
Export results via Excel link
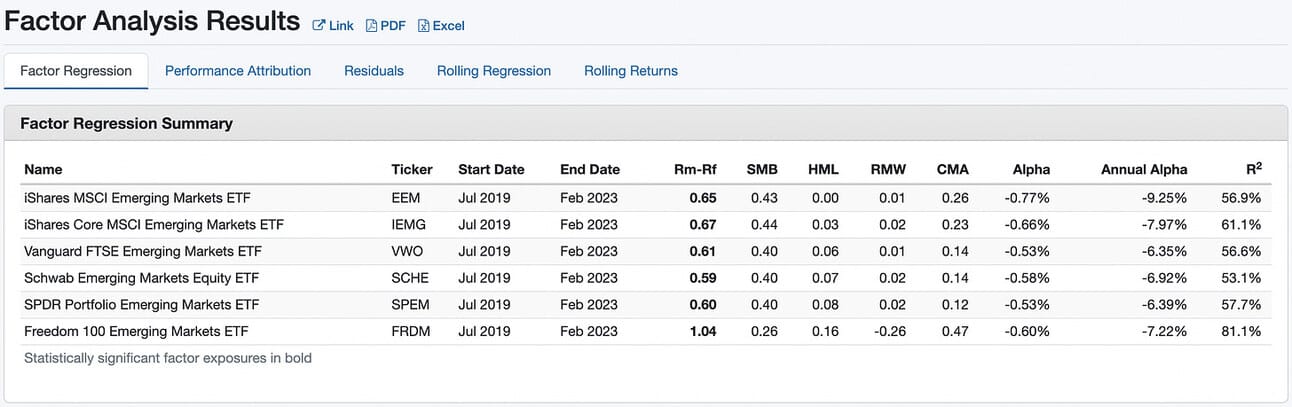(448, 26)
